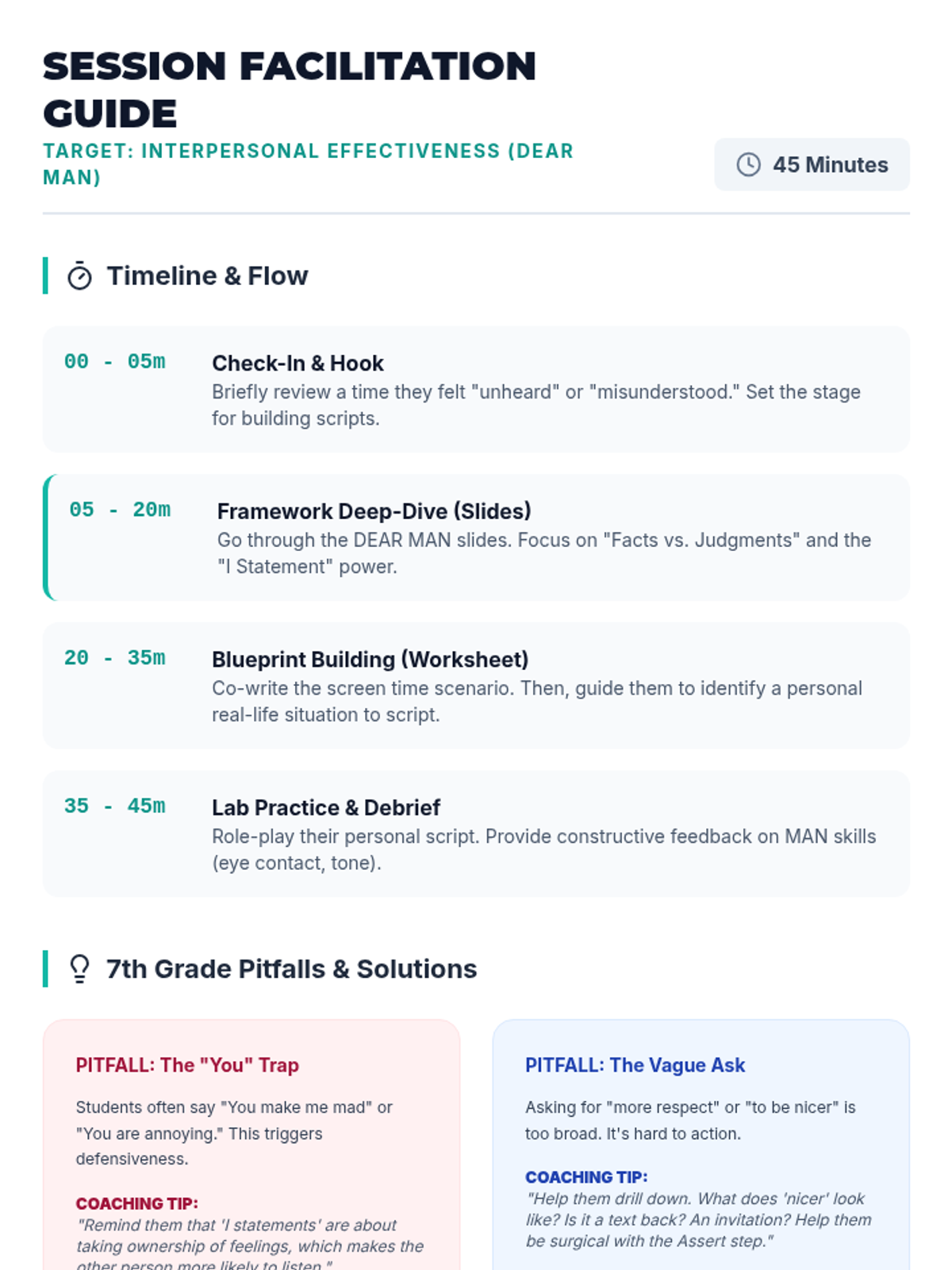Click the blue COACHING TIP label
This screenshot has height=1270, width=952.
(x=586, y=1177)
